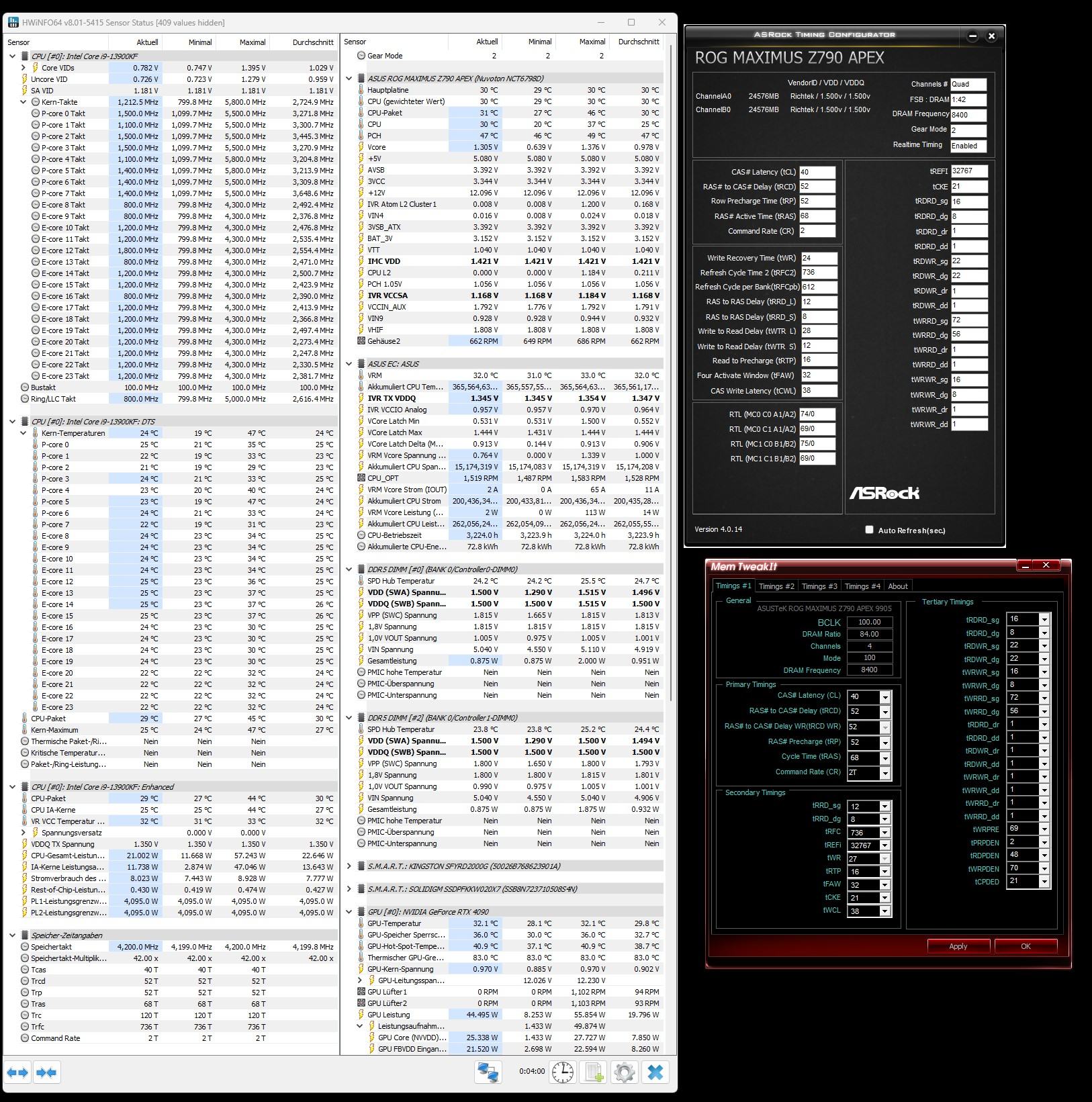1092x1102 pixels.
Task: Select the IVR TX VDDQ sensor row
Action: tap(509, 398)
